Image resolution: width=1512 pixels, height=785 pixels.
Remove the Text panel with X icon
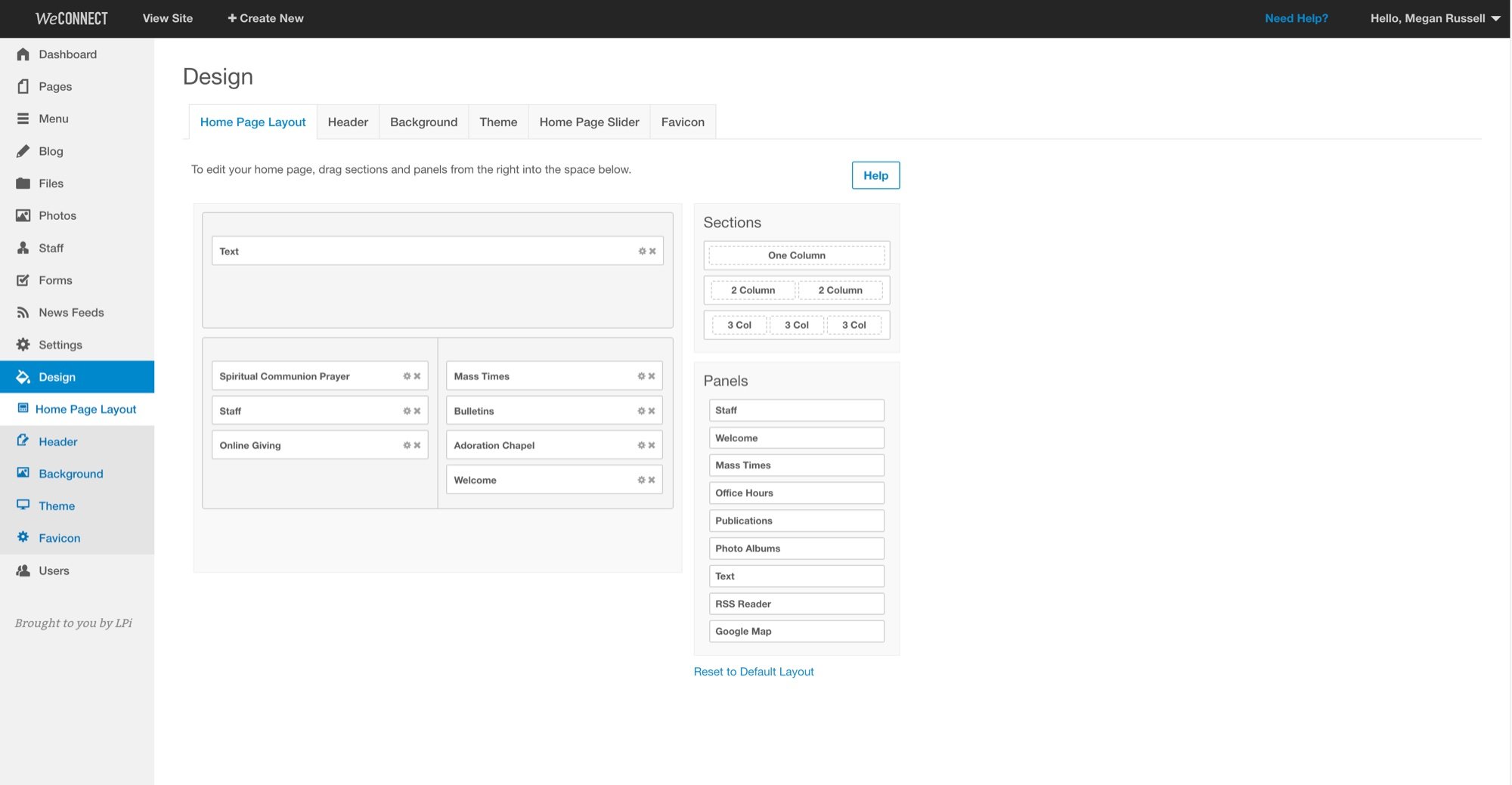652,251
